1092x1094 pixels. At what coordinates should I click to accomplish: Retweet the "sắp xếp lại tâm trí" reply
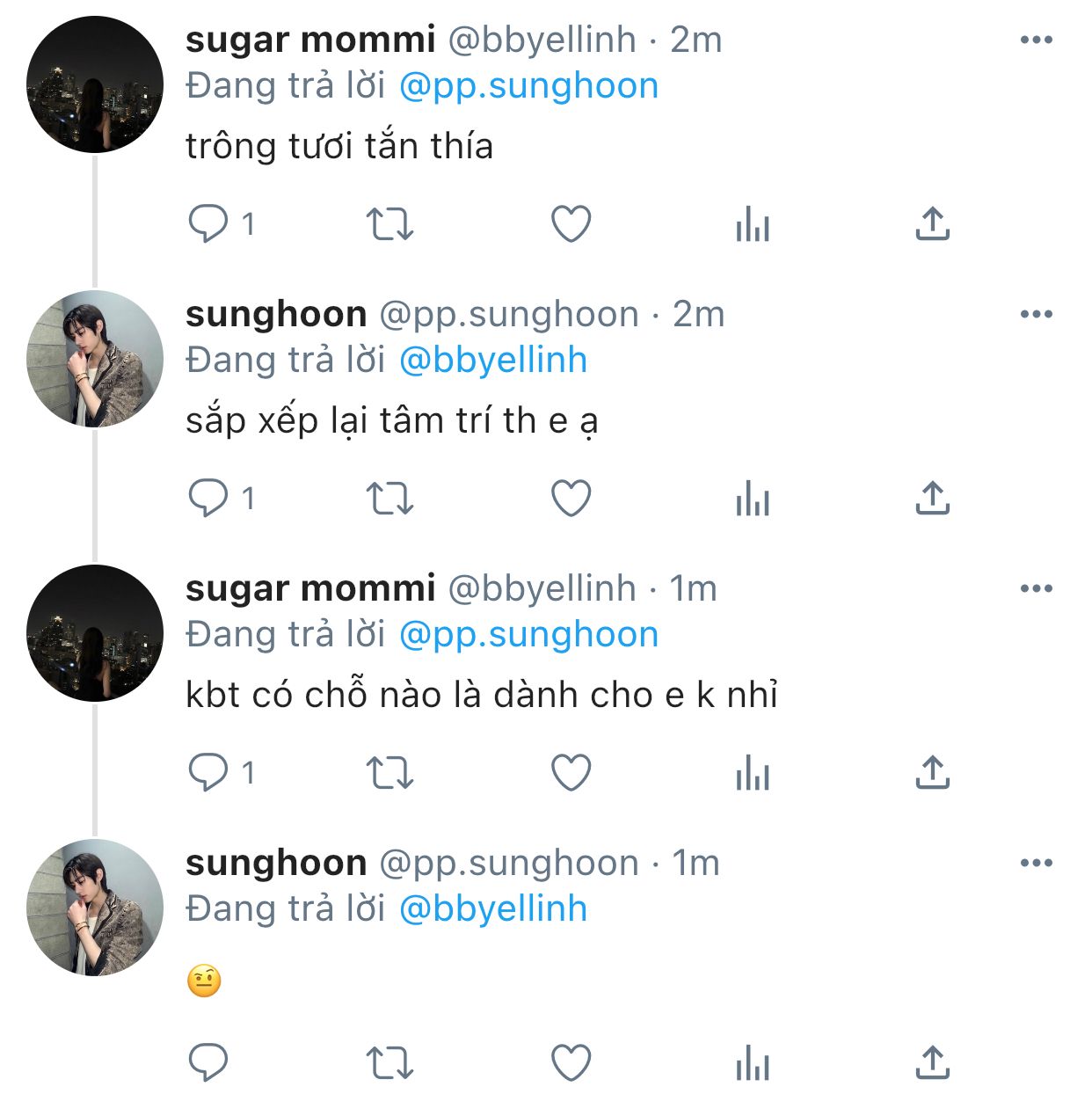(389, 498)
